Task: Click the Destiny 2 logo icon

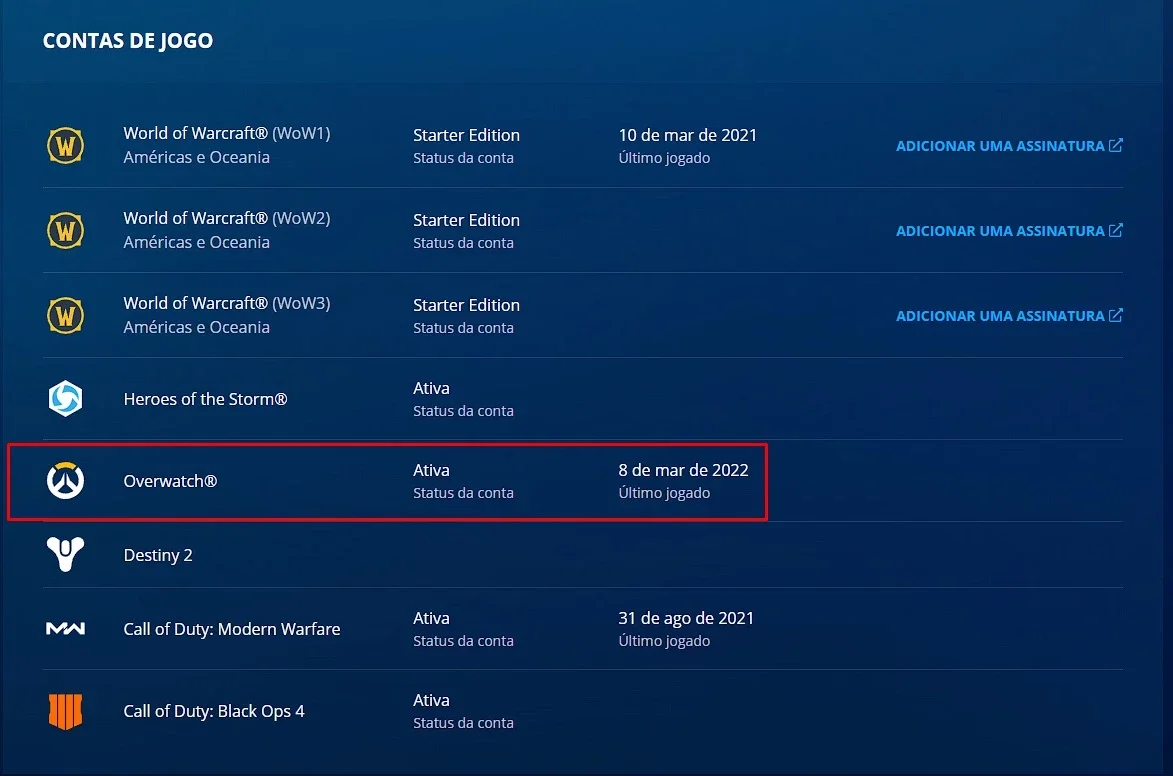Action: [65, 554]
